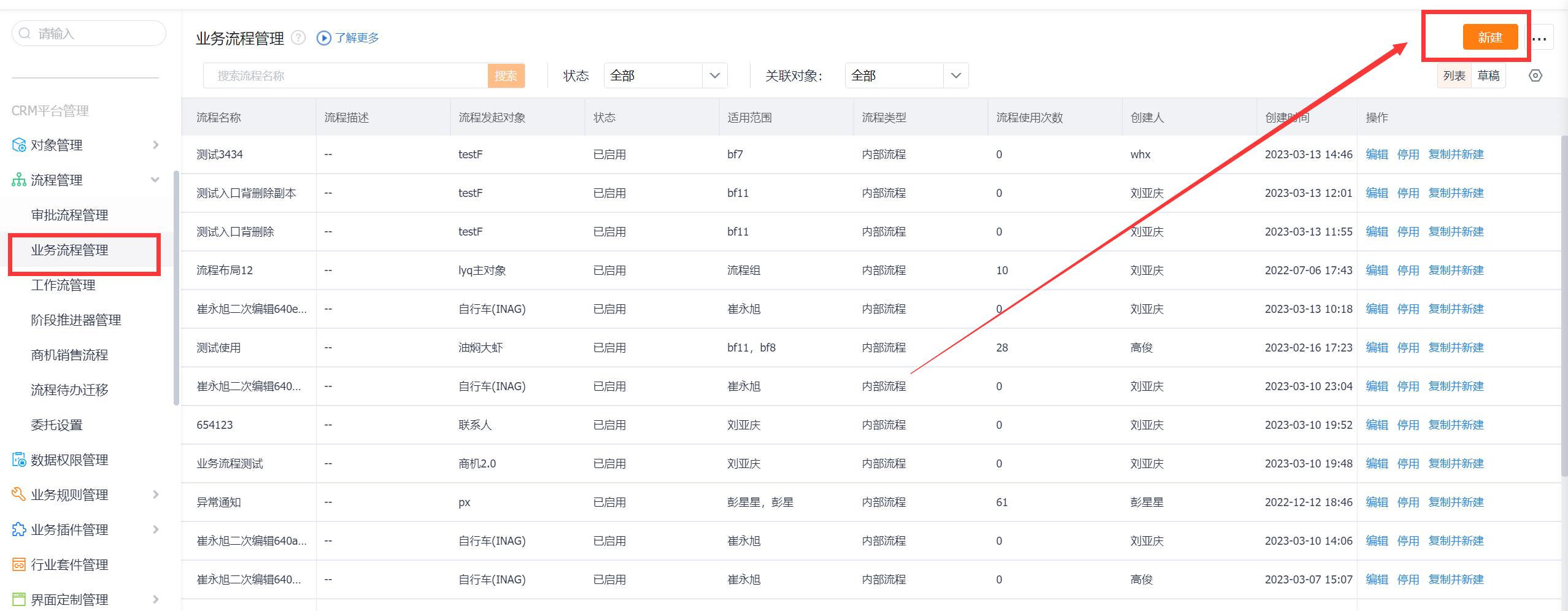The image size is (1568, 611).
Task: Collapse the 流程管理 menu section
Action: pyautogui.click(x=155, y=180)
